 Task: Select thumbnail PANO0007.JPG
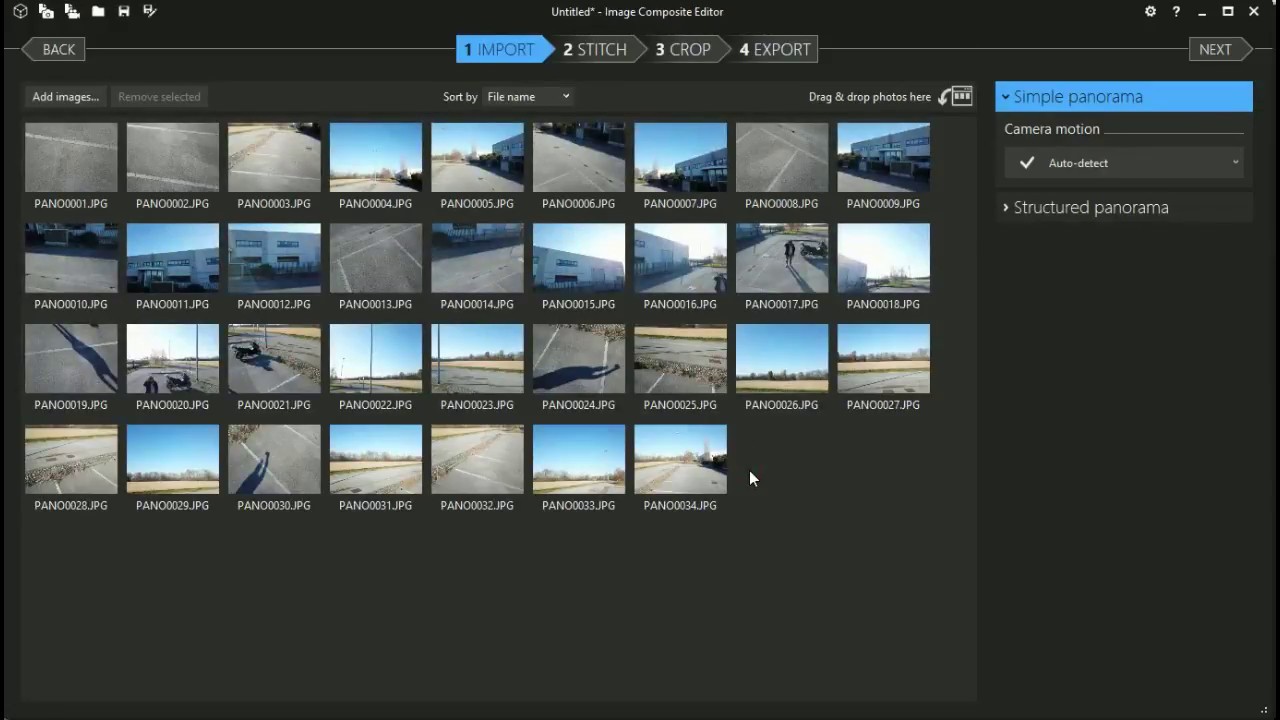click(680, 157)
